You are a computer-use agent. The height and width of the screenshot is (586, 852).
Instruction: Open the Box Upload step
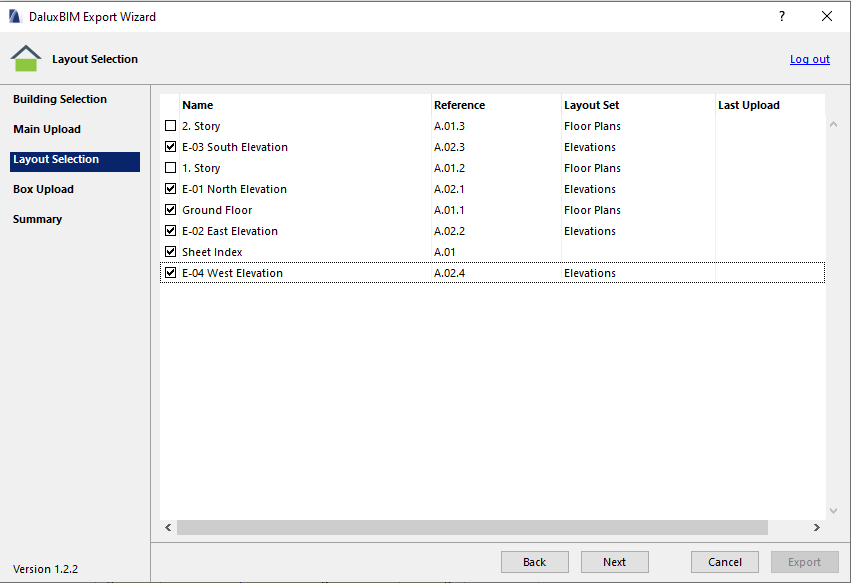[43, 189]
